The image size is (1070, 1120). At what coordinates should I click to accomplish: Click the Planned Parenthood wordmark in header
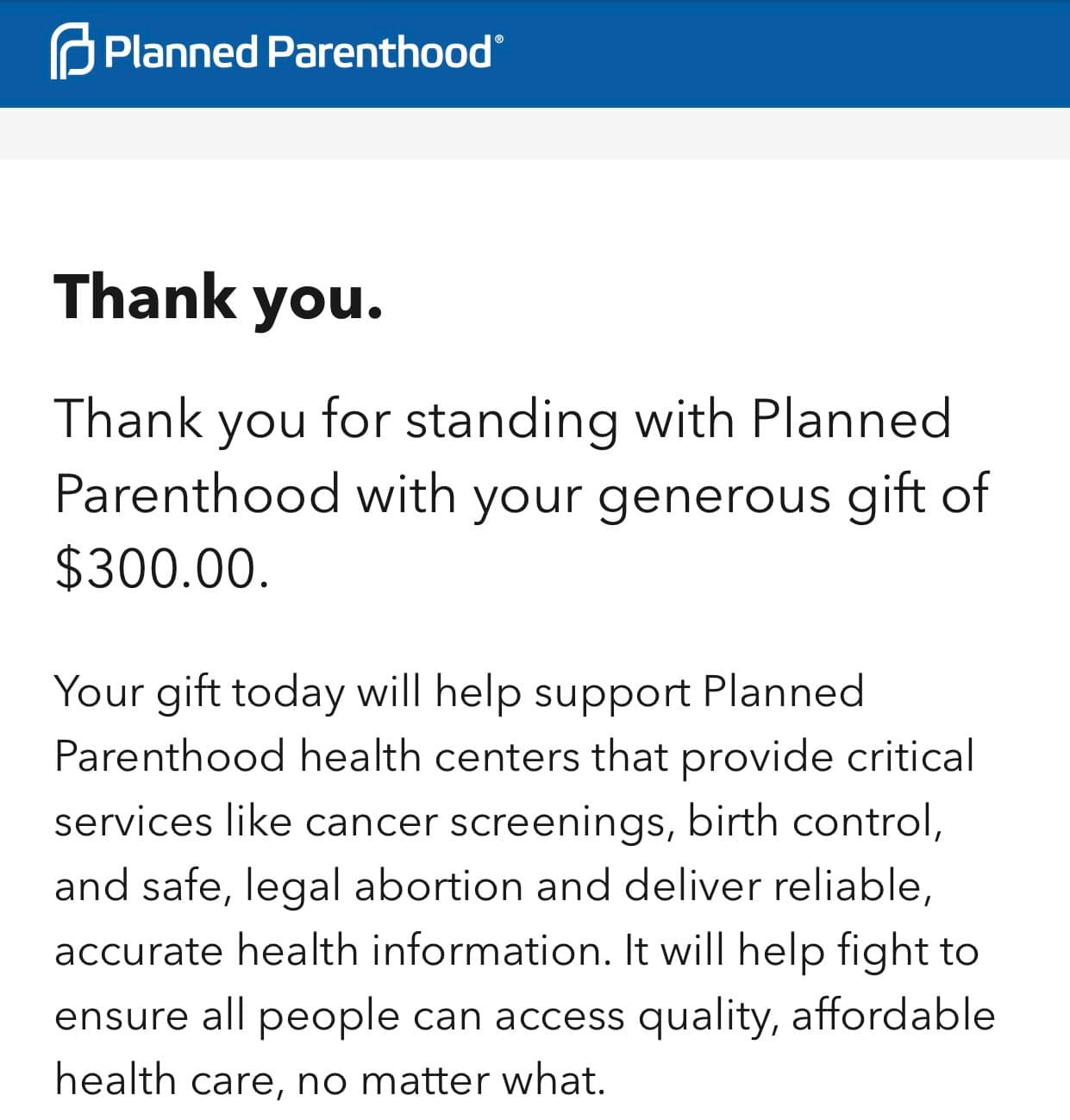[297, 53]
